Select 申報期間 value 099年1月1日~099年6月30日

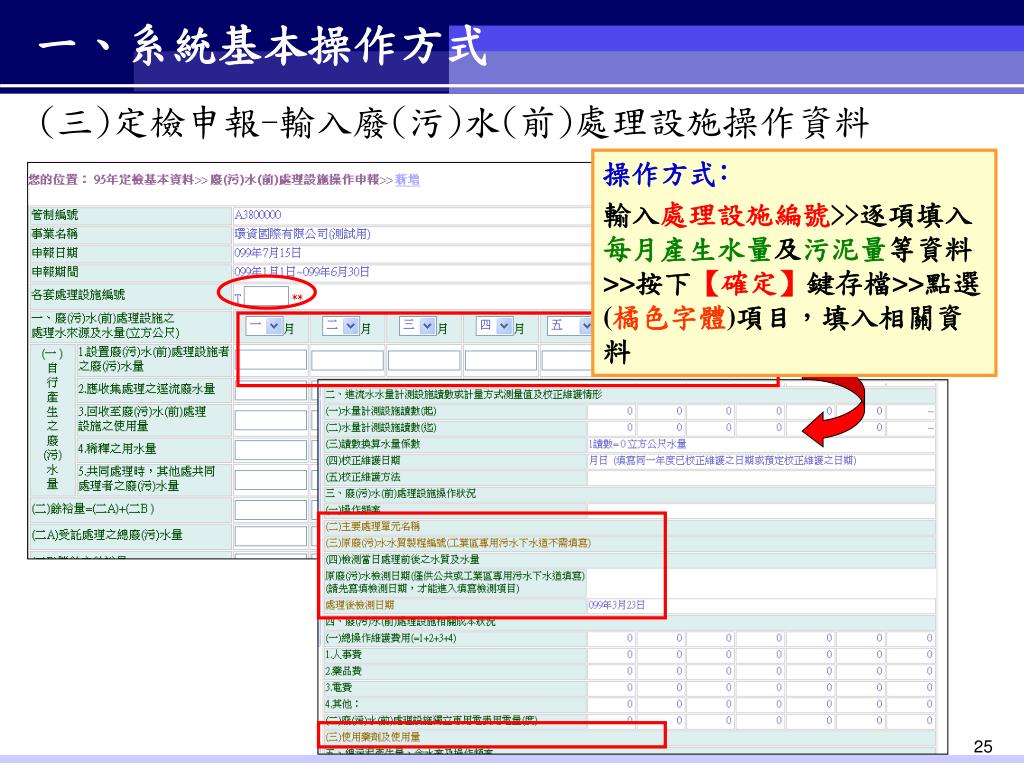coord(302,272)
